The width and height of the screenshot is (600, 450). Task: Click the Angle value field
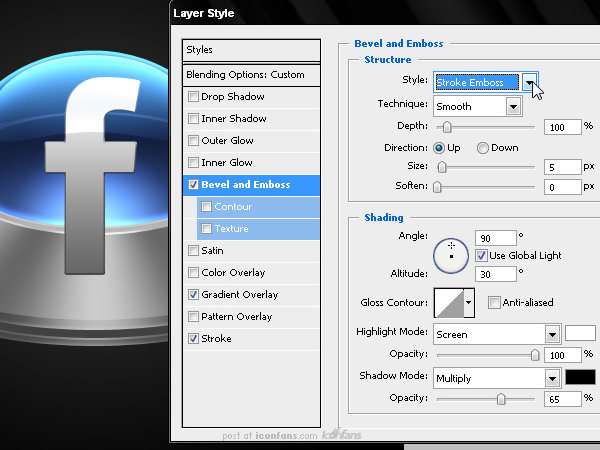[496, 238]
